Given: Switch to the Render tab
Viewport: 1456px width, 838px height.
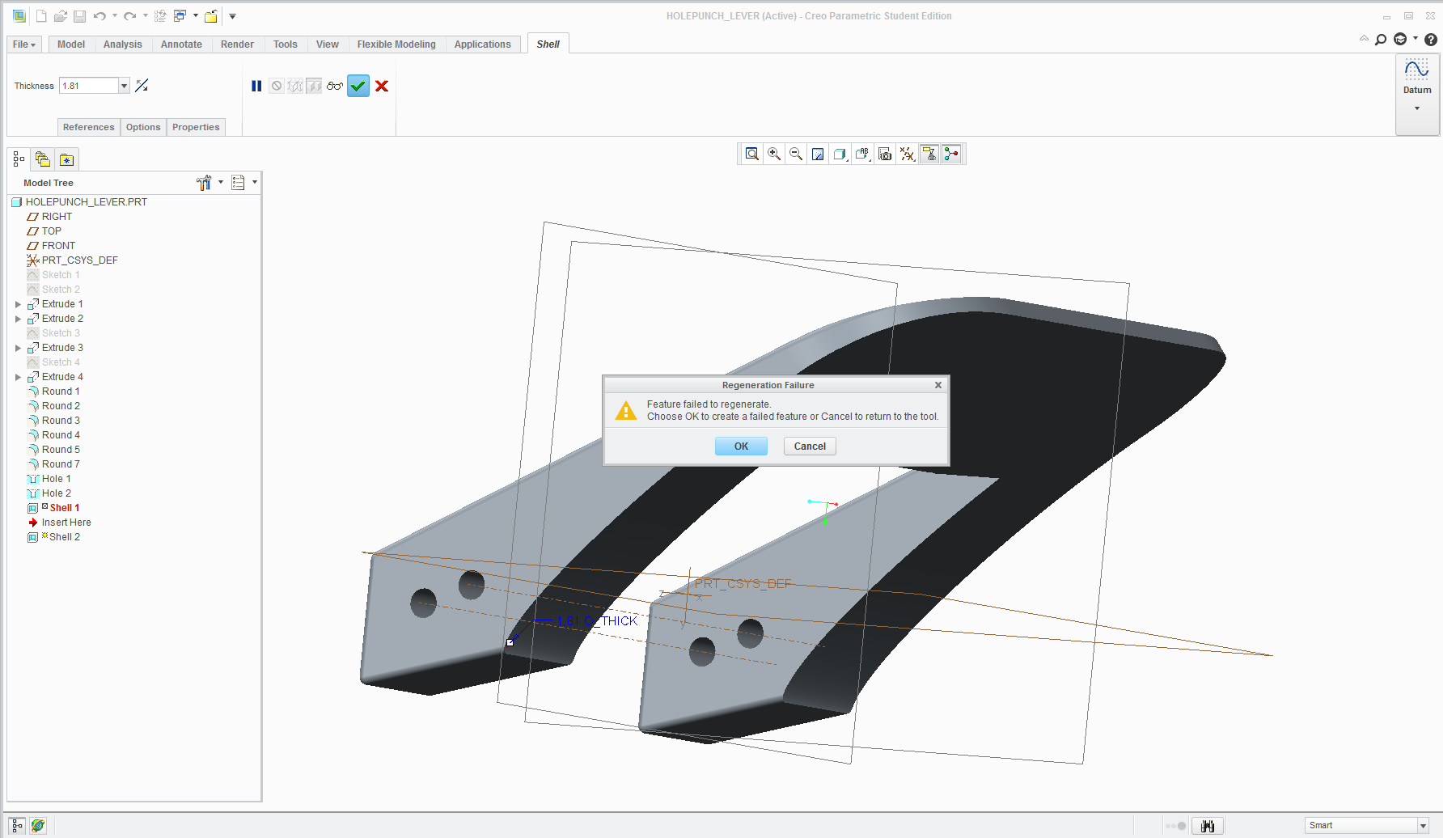Looking at the screenshot, I should coord(237,44).
